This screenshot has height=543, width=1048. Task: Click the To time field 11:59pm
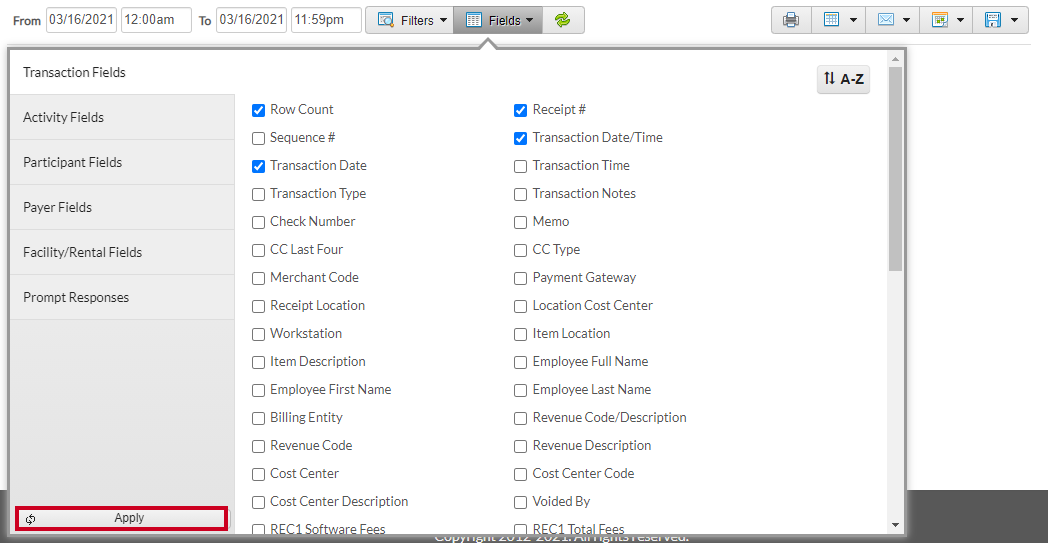[x=326, y=20]
